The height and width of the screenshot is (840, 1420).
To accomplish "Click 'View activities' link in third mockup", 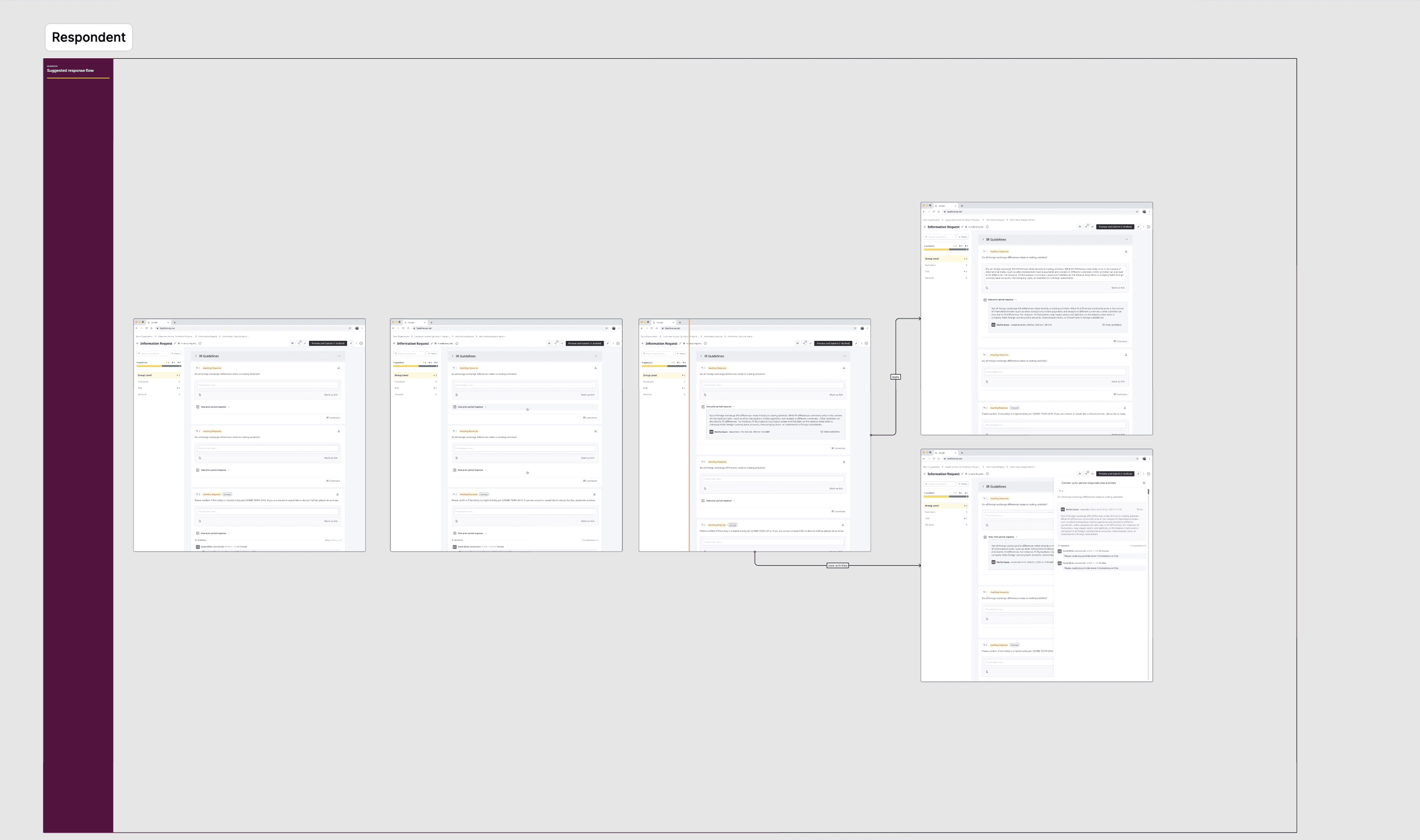I will (x=830, y=432).
